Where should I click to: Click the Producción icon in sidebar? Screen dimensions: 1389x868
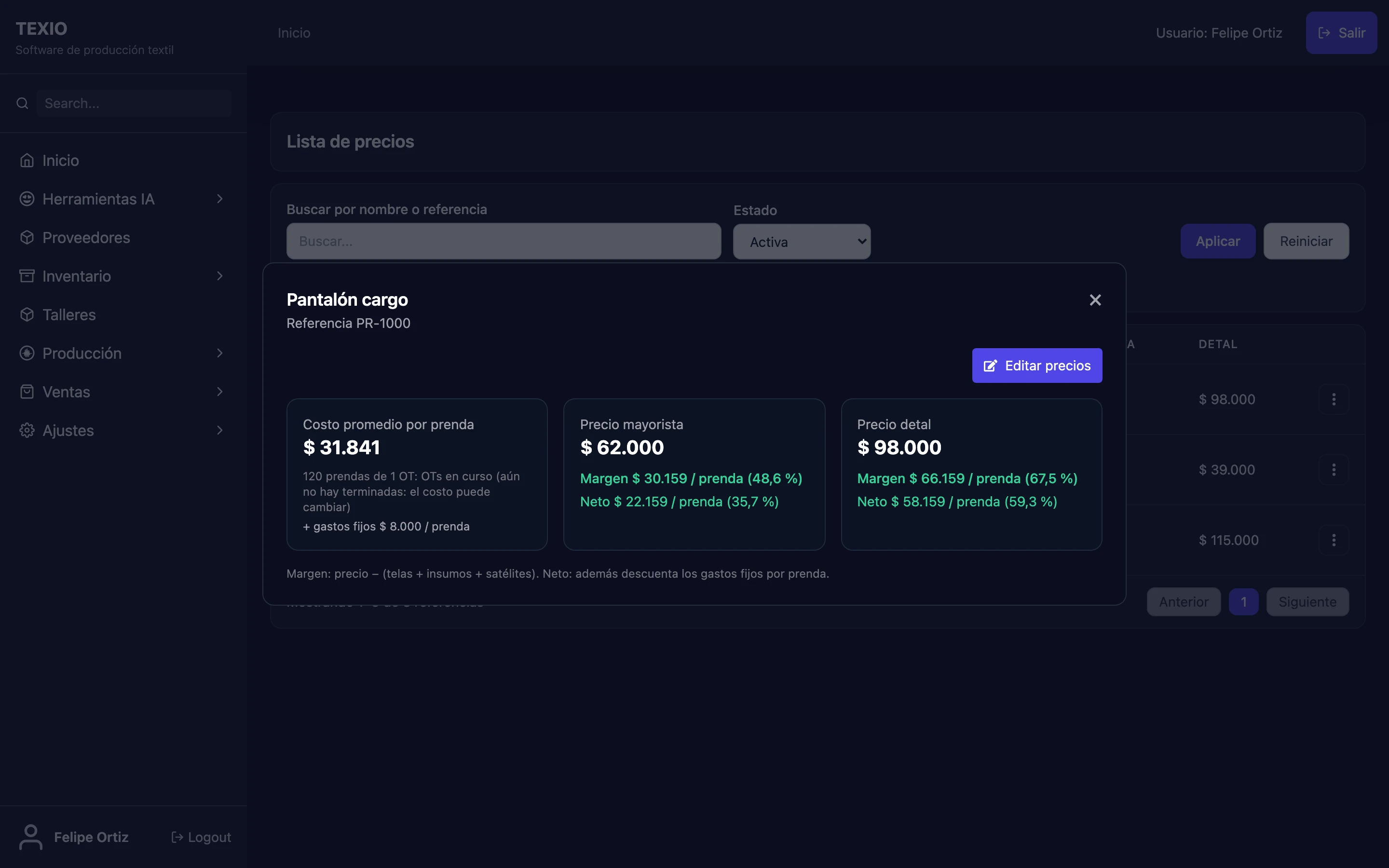(x=27, y=353)
